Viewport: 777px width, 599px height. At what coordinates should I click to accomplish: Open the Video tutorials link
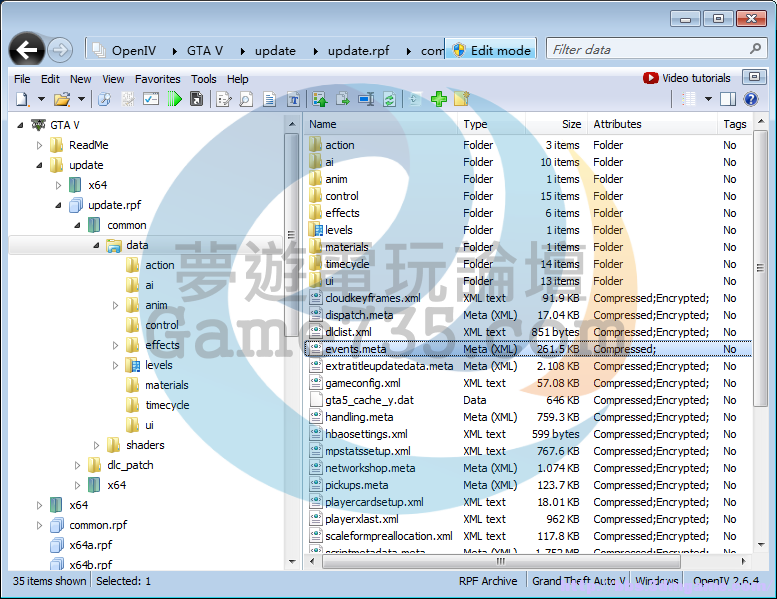coord(696,78)
